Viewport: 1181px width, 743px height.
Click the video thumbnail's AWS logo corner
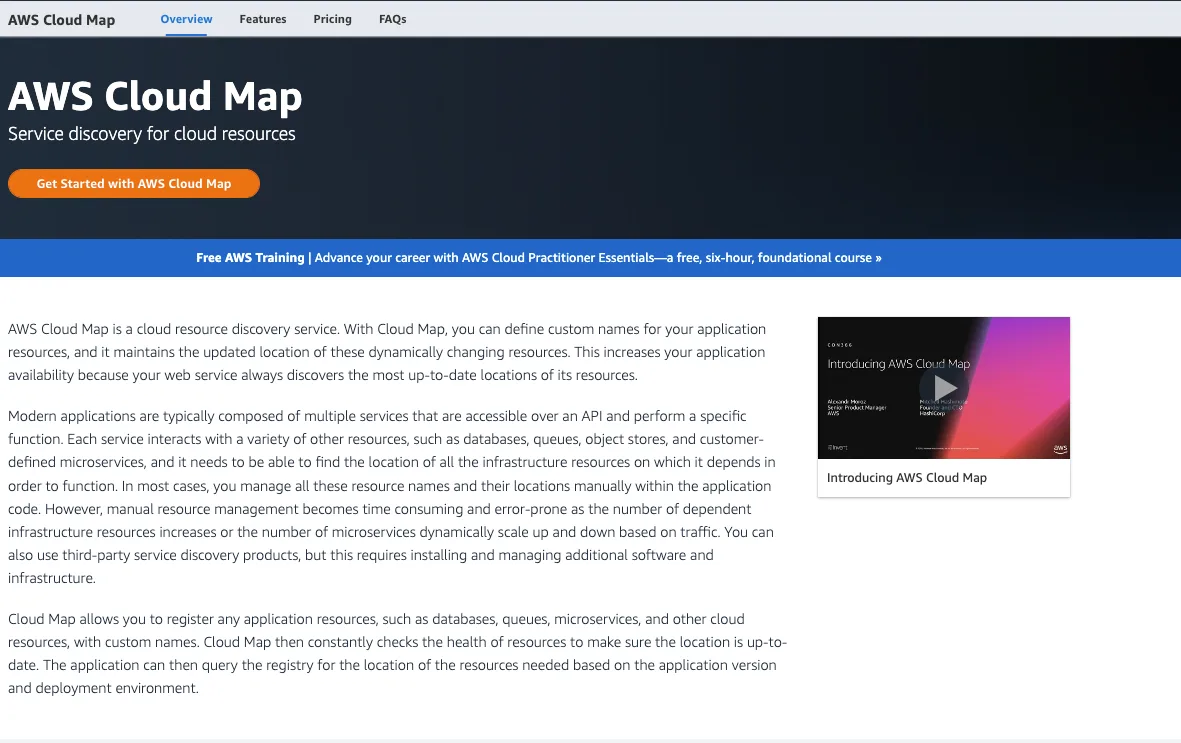(x=1060, y=448)
